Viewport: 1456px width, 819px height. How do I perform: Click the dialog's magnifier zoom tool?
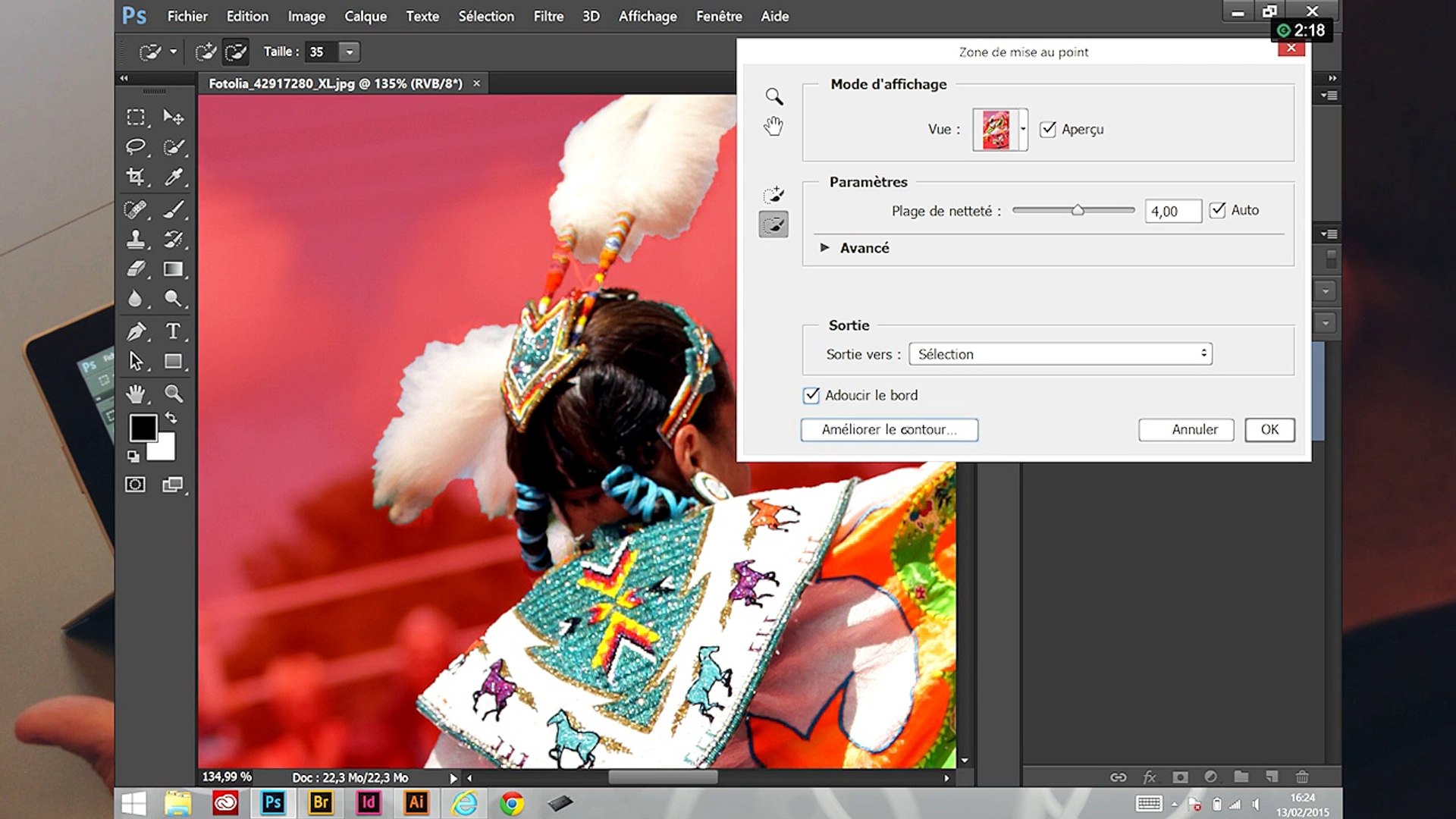[x=773, y=96]
